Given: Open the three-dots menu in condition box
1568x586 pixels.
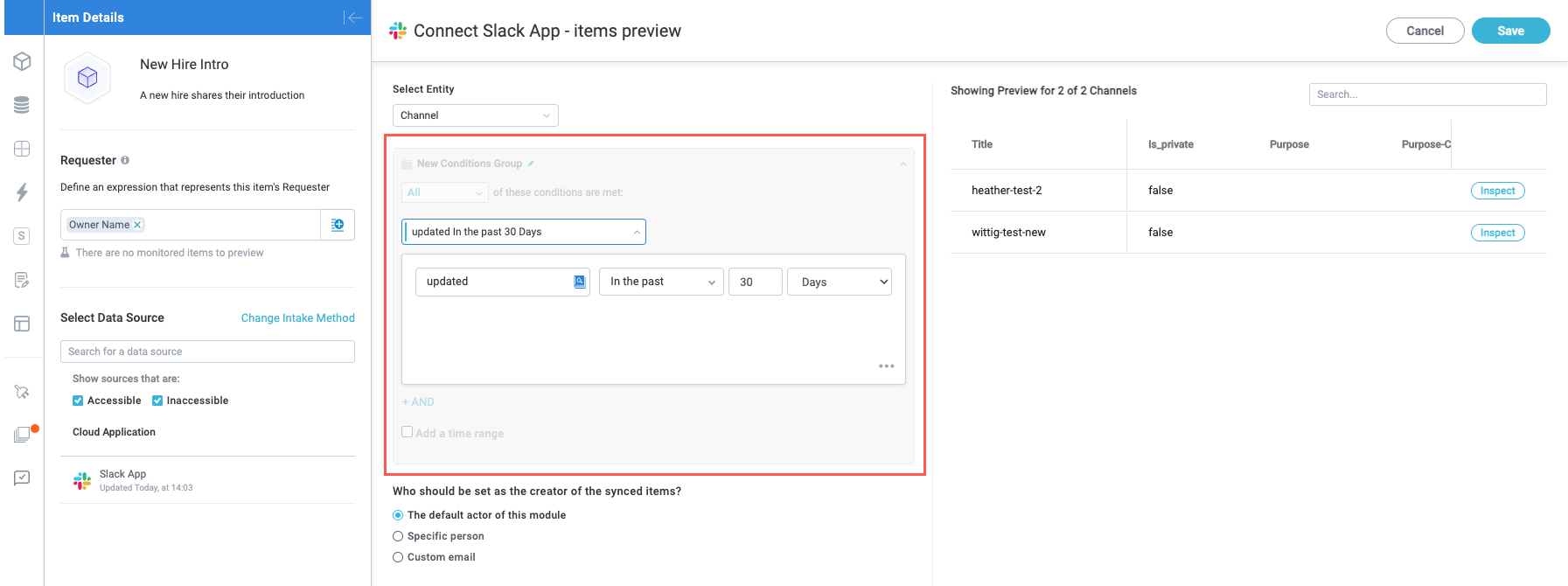Looking at the screenshot, I should pyautogui.click(x=886, y=366).
